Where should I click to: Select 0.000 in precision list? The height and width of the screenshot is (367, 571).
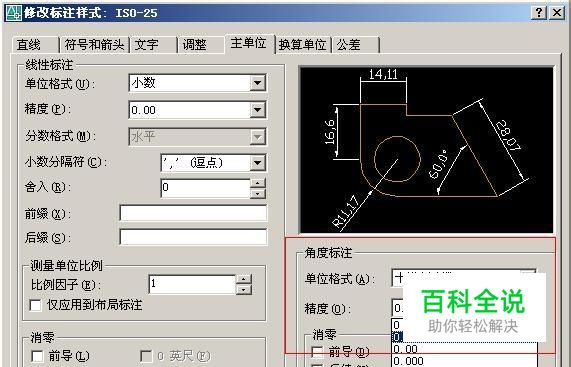(465, 361)
